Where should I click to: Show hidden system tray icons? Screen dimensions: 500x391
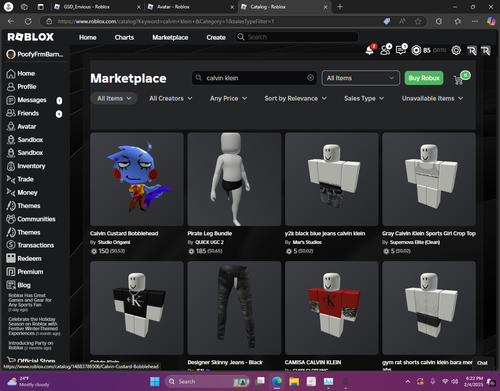[x=407, y=381]
